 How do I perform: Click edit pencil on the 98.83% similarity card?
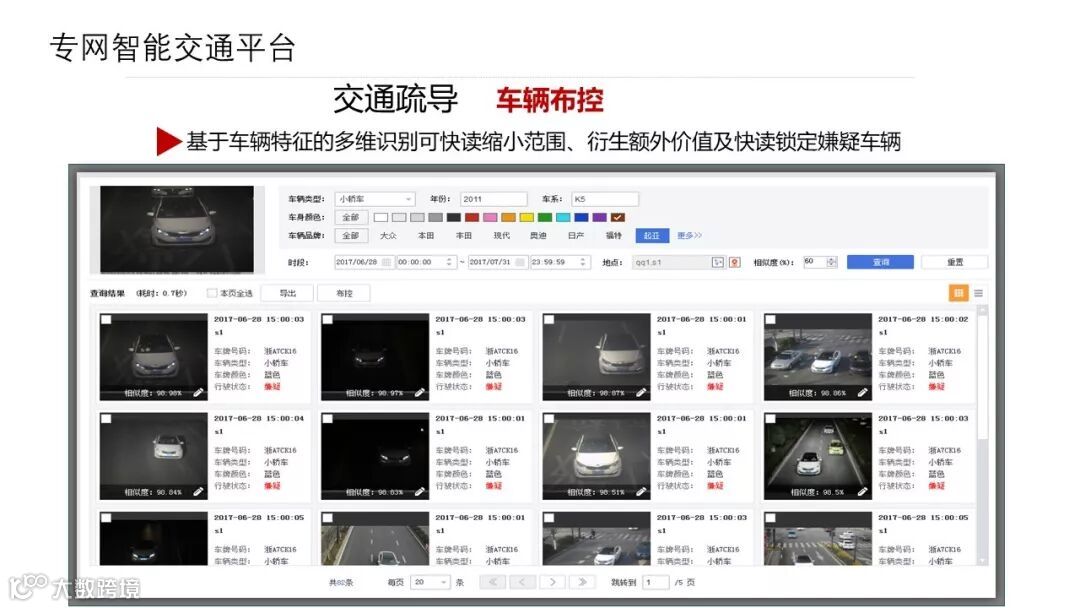tap(419, 492)
